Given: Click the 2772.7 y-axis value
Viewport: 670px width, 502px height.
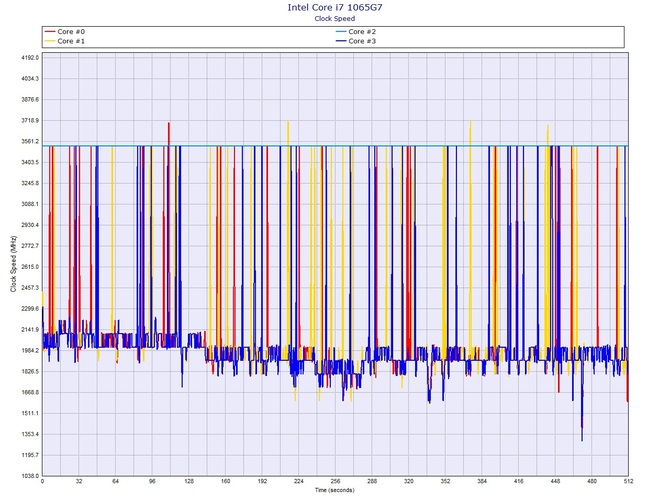Looking at the screenshot, I should coord(30,246).
